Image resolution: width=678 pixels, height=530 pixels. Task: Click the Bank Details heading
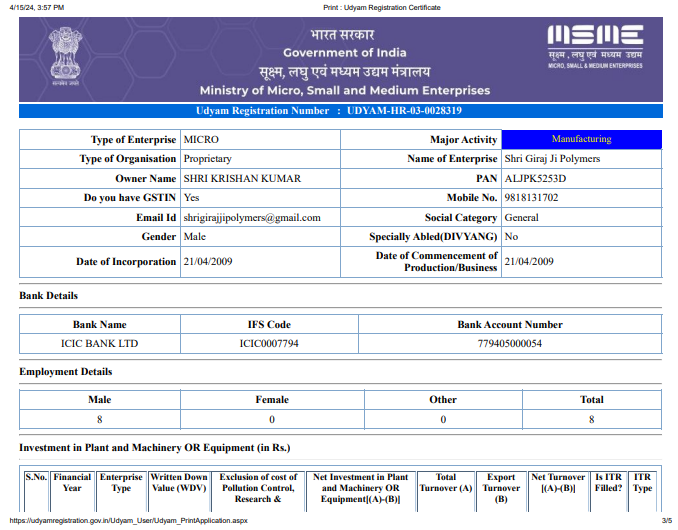point(48,296)
